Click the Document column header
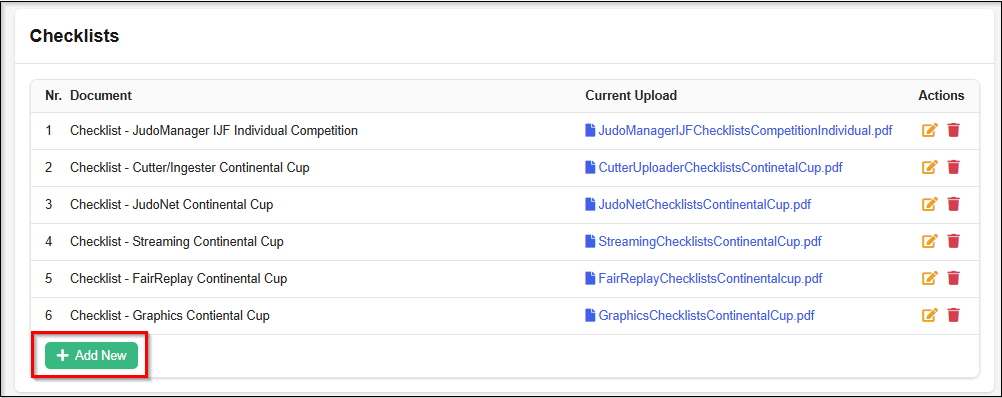Viewport: 1002px width, 398px height. 101,96
